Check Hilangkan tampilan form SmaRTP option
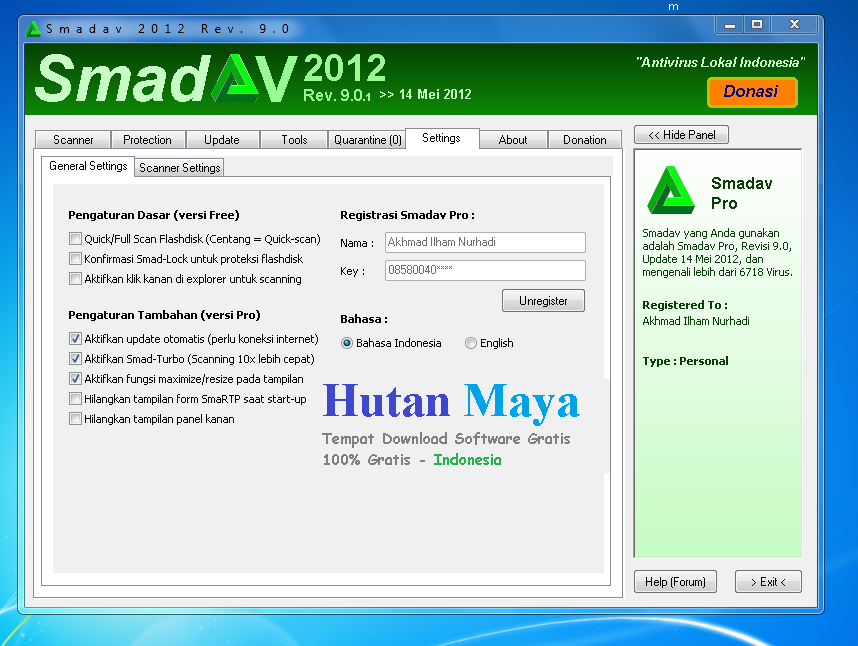 76,399
